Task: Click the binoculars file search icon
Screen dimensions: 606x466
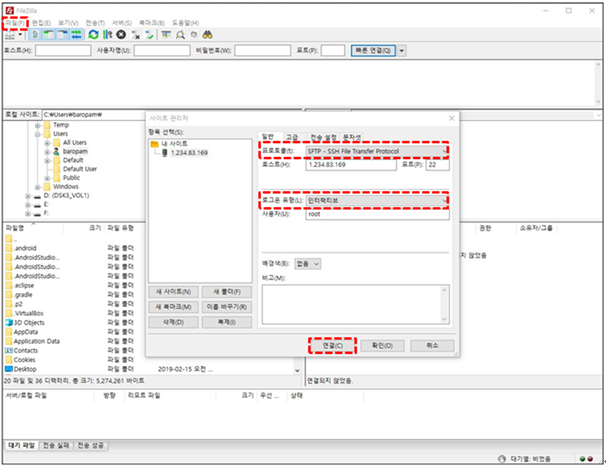Action: pos(208,35)
